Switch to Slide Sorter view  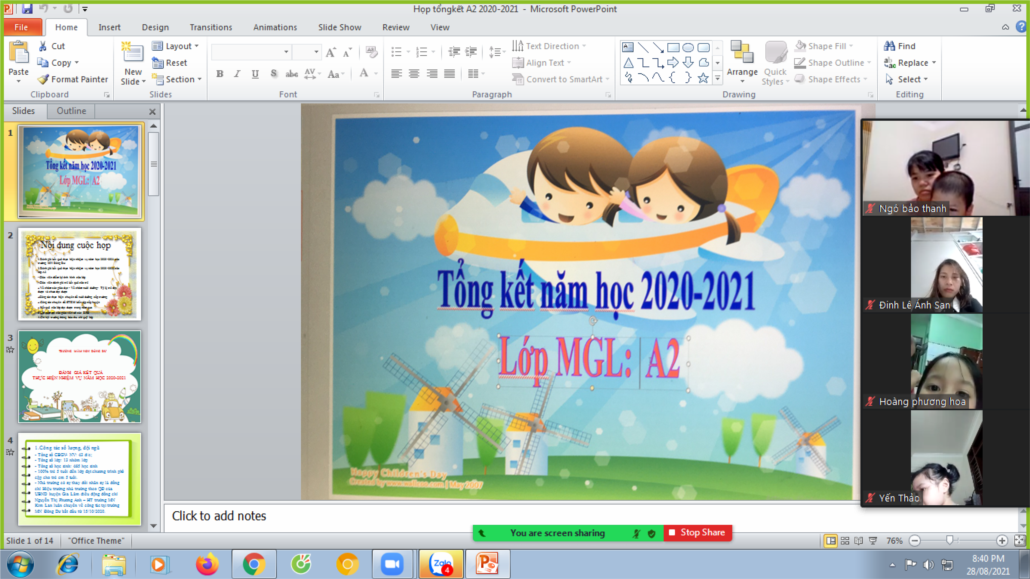(847, 541)
